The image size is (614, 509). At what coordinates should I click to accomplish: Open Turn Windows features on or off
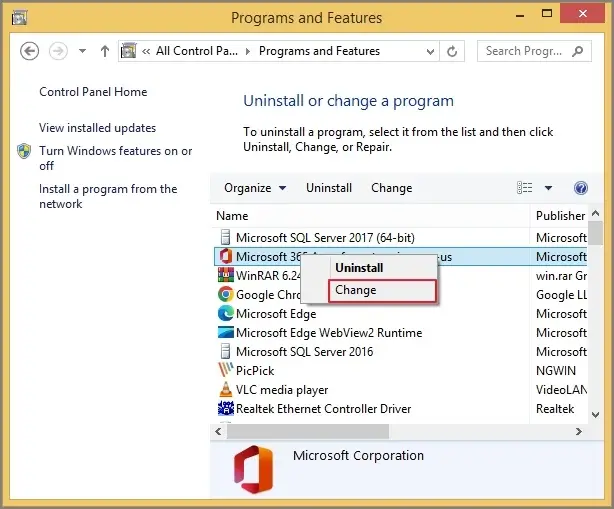click(x=116, y=158)
